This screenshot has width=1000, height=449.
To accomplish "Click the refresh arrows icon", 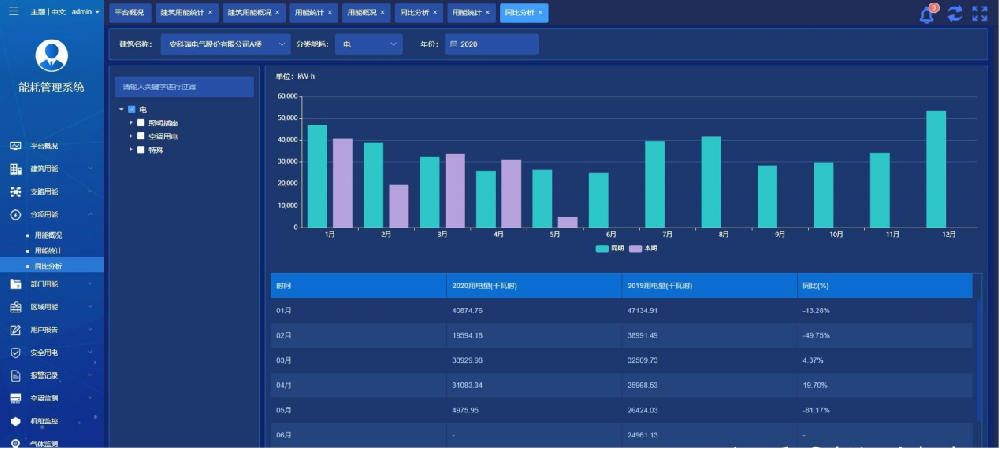I will (955, 14).
